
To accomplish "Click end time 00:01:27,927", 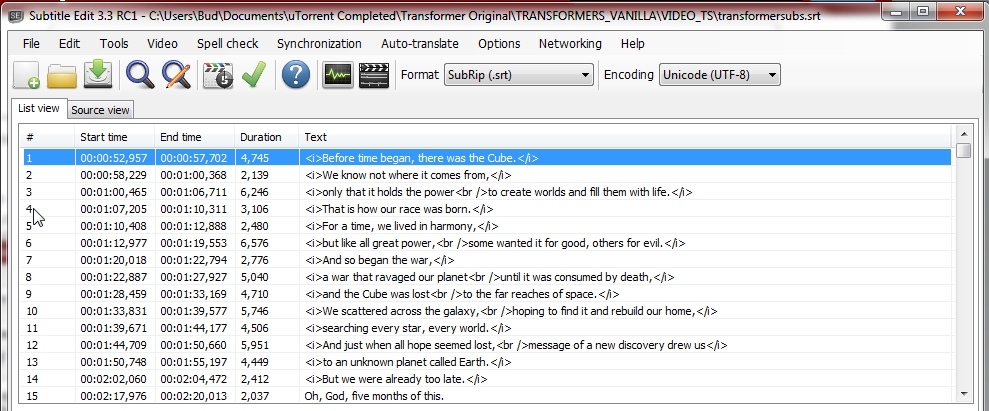I will [194, 277].
